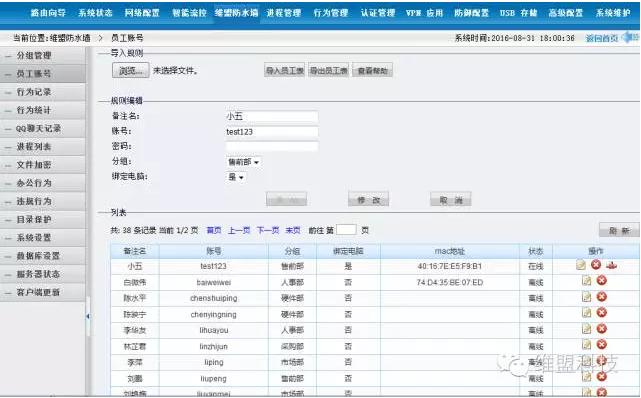Delete the lihuayou account row
This screenshot has width=641, height=398.
pos(601,329)
